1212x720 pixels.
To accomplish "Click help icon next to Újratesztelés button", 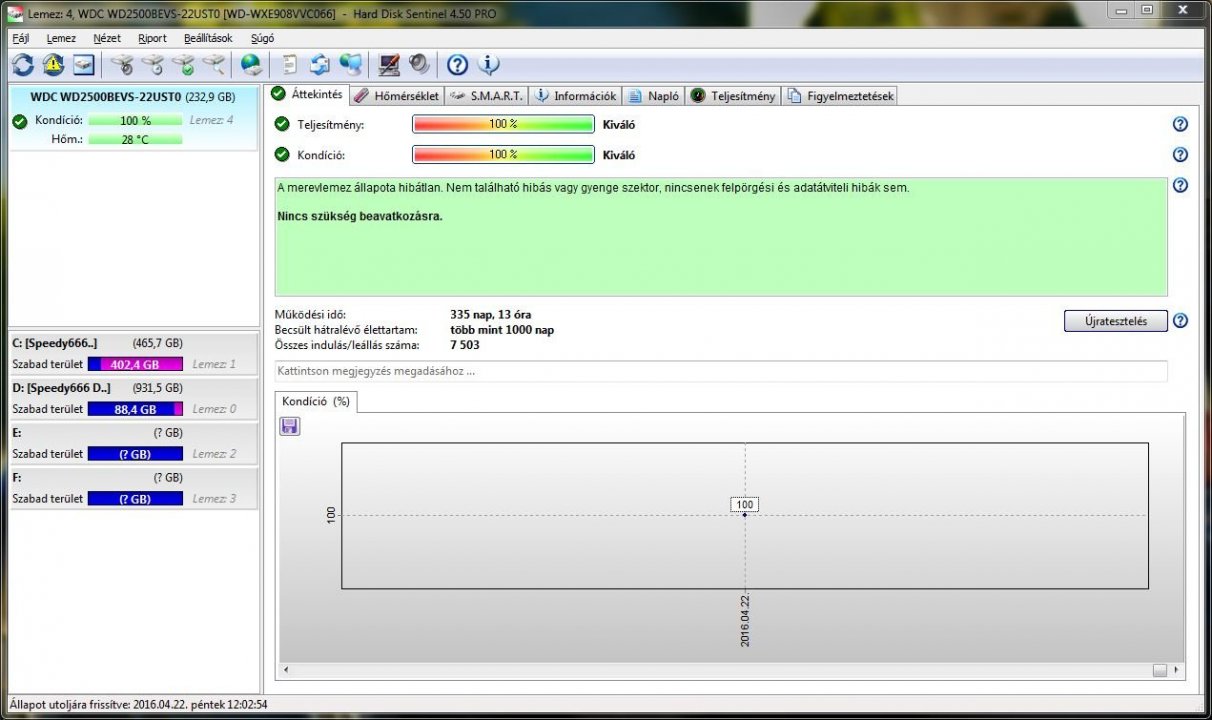I will [x=1180, y=321].
